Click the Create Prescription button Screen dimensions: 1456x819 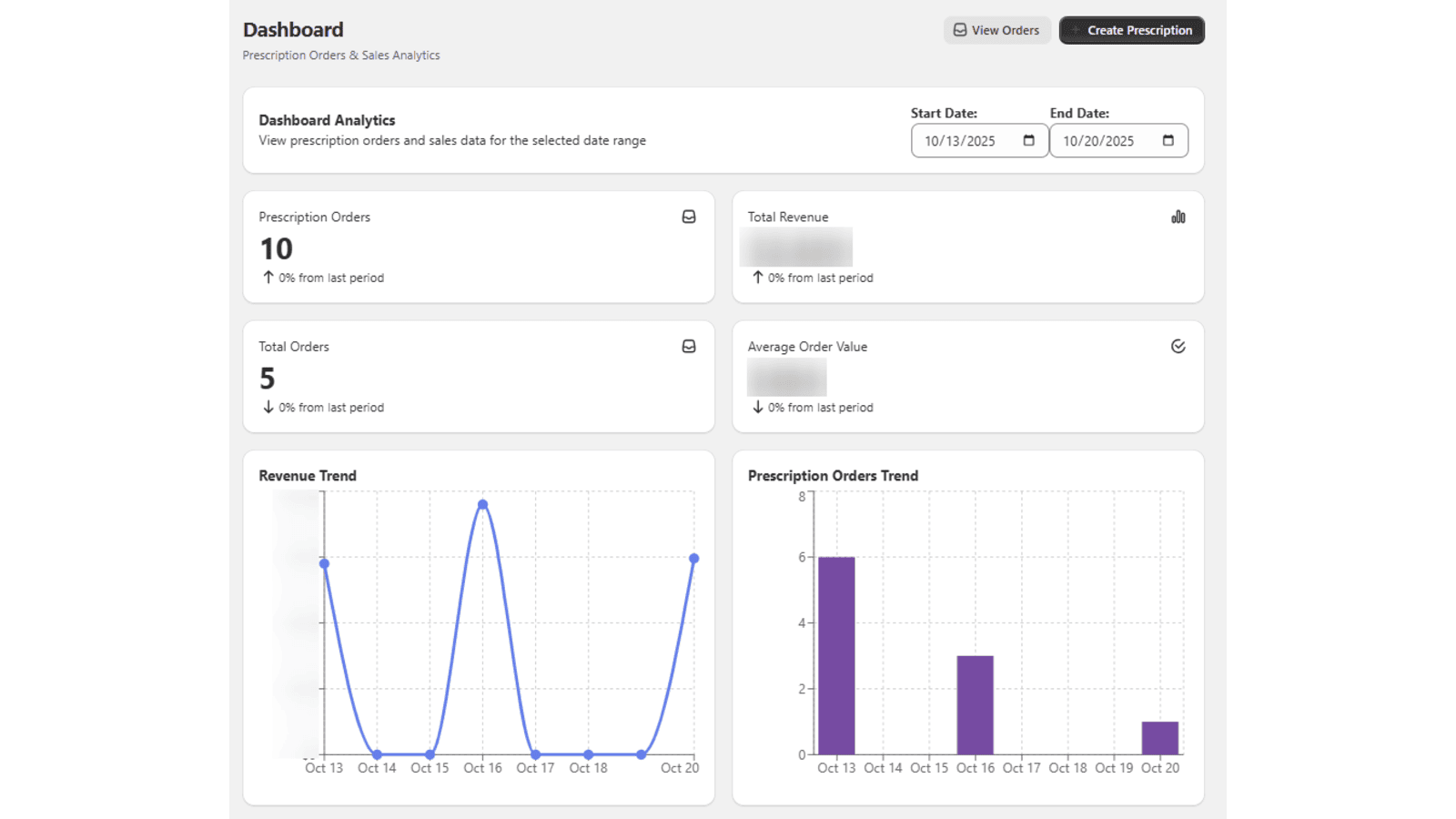click(1131, 30)
